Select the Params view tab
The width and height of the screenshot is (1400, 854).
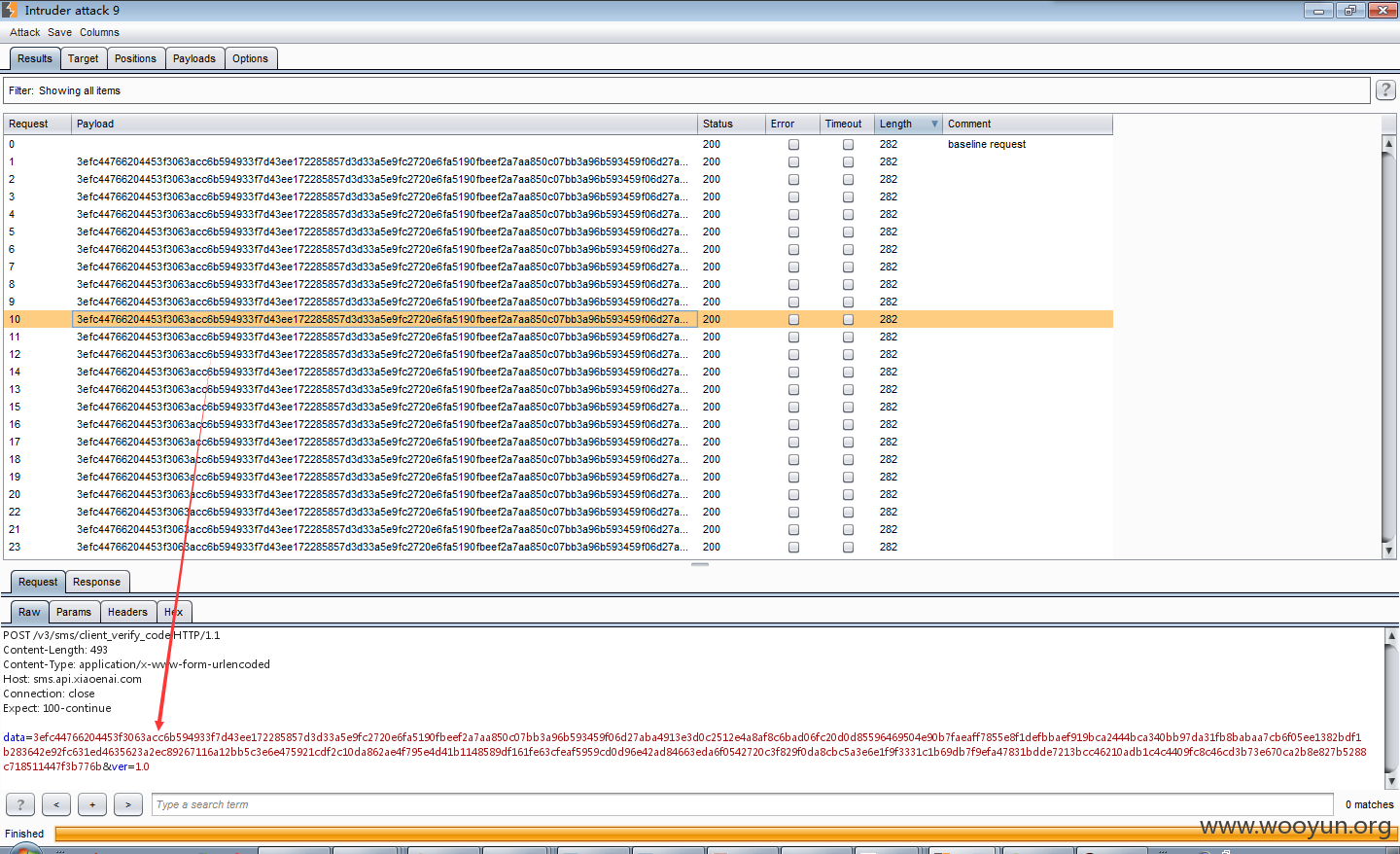74,612
